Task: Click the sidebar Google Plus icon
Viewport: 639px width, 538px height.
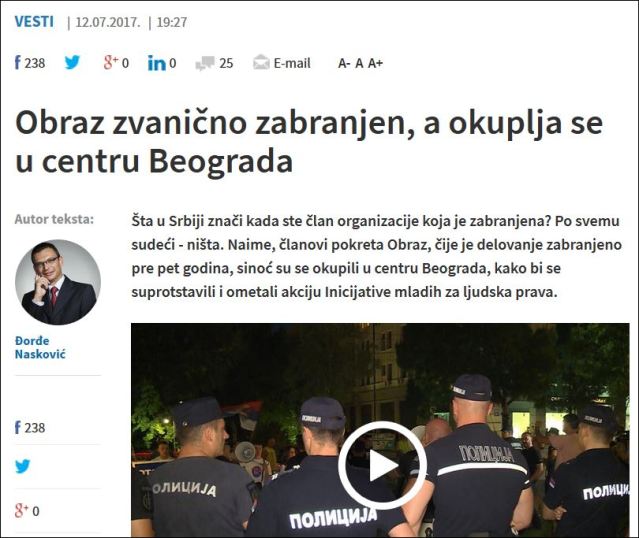Action: [x=21, y=510]
